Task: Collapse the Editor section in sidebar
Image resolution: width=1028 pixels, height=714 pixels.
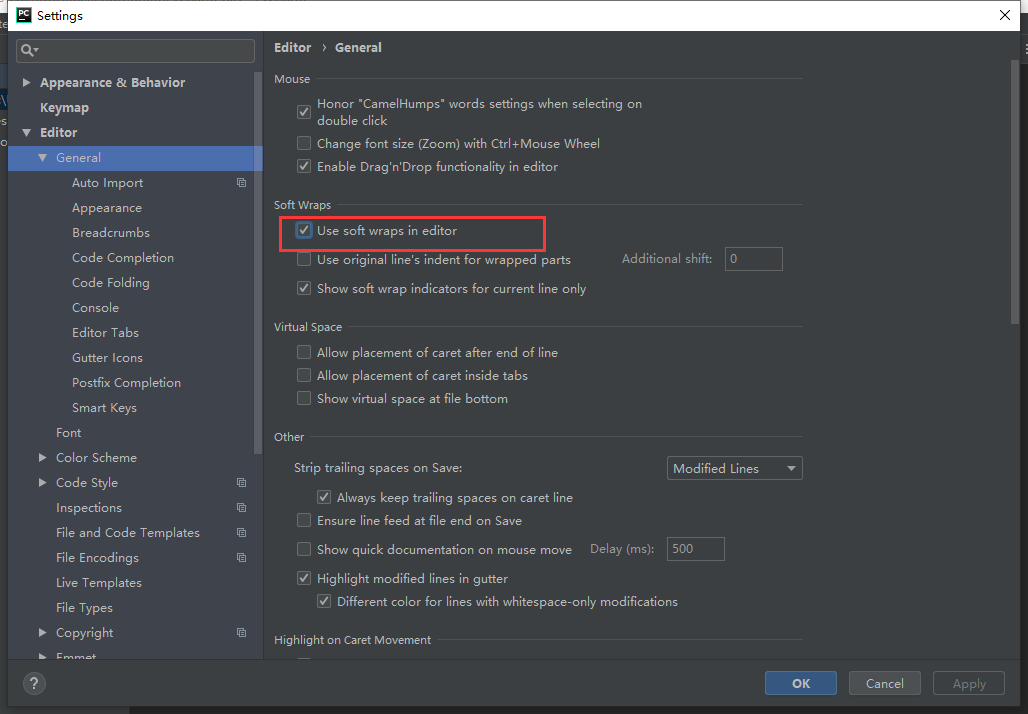Action: coord(26,133)
